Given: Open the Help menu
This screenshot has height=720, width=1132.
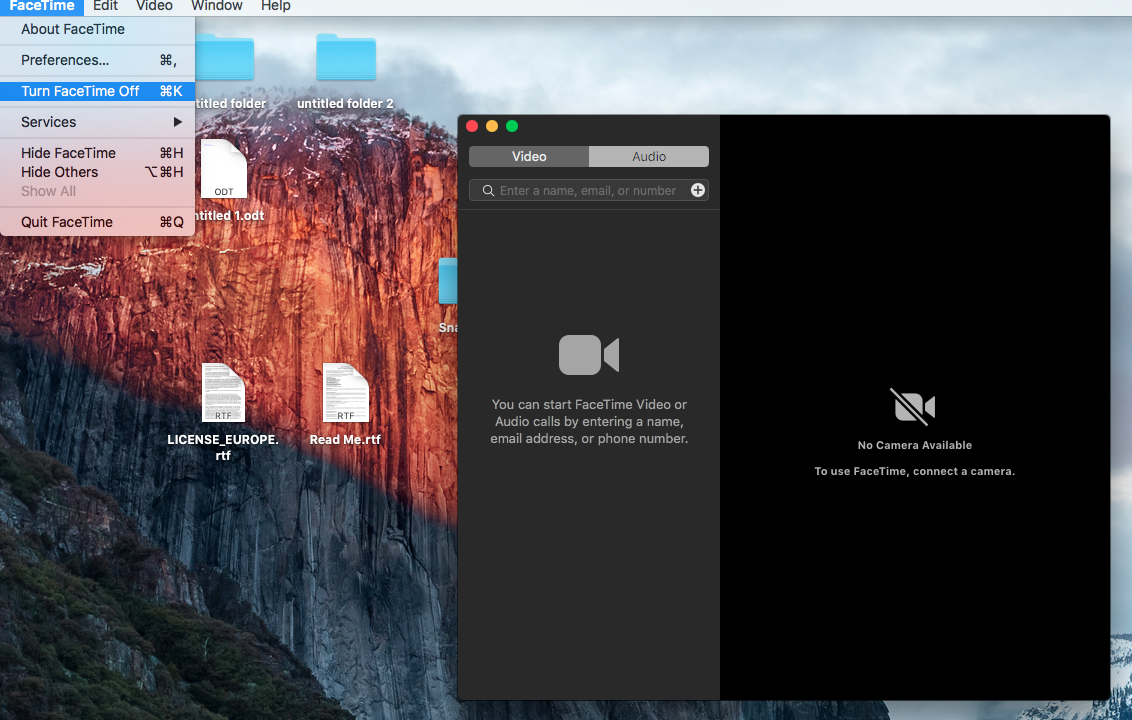Looking at the screenshot, I should pos(276,6).
